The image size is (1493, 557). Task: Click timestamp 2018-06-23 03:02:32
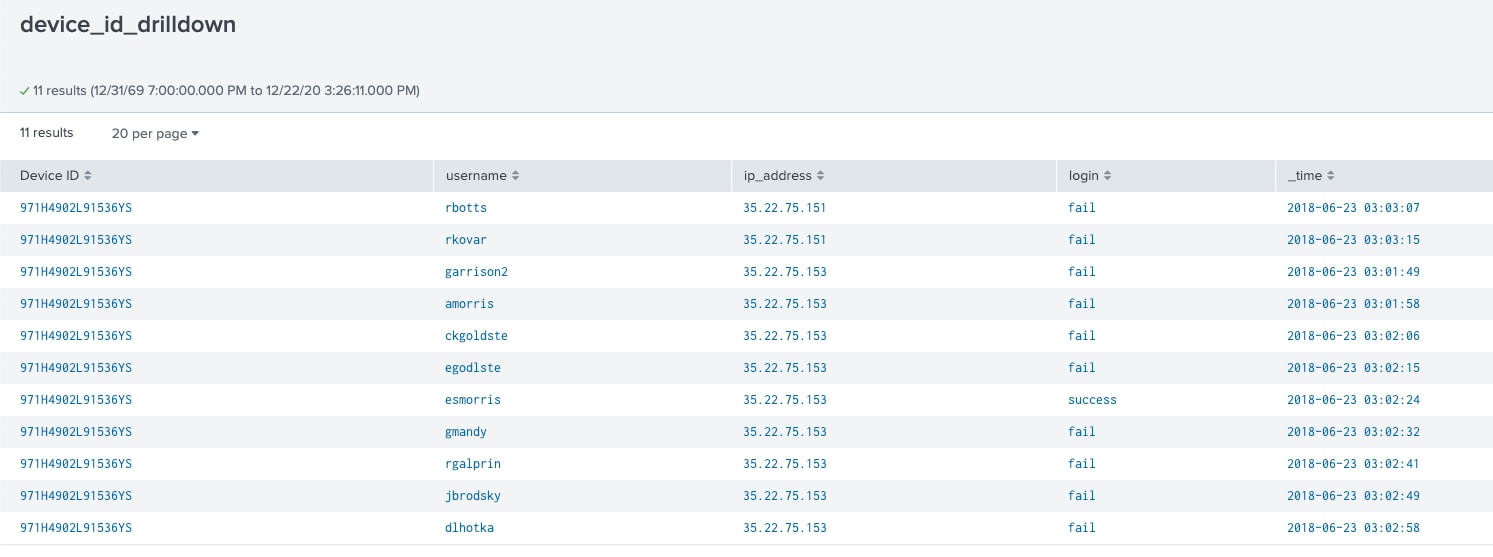pos(1353,432)
